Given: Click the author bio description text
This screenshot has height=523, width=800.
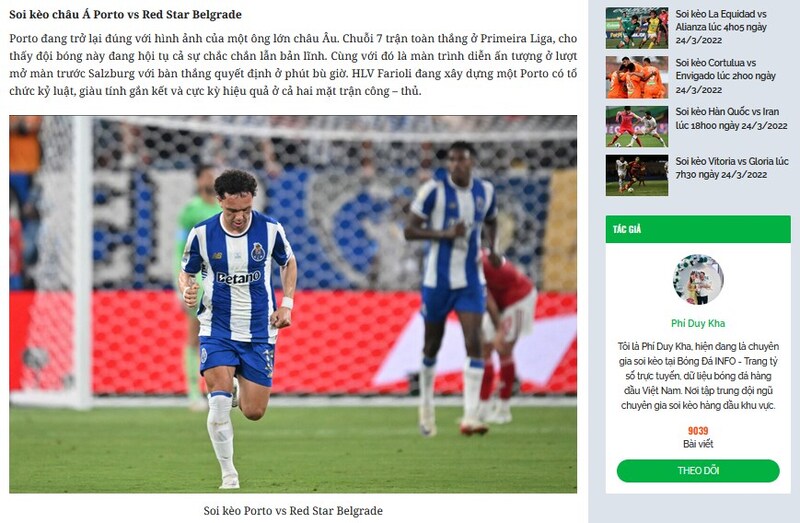Looking at the screenshot, I should pyautogui.click(x=698, y=376).
